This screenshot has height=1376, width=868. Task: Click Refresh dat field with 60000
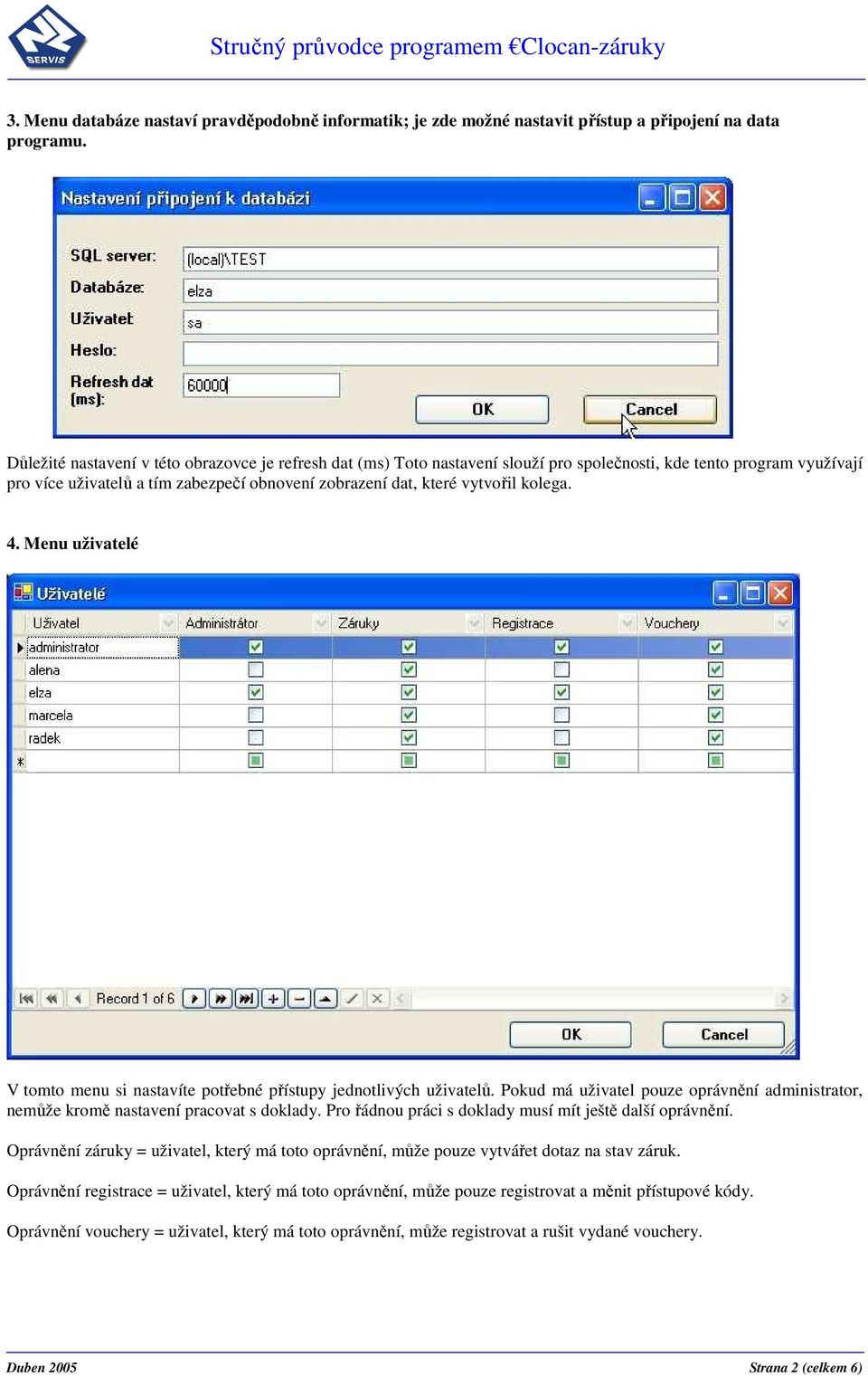pos(261,385)
